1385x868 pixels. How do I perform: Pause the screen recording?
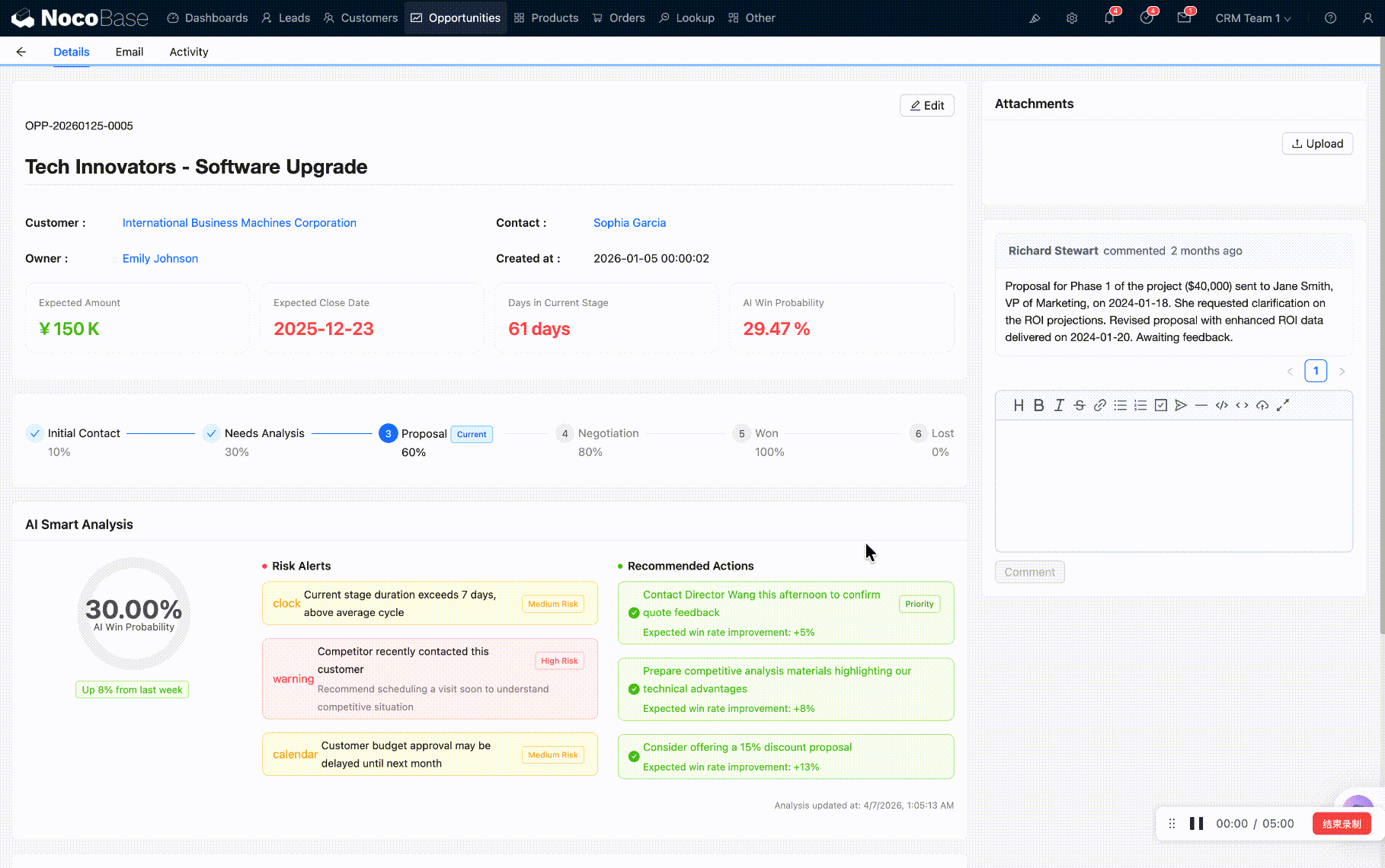pyautogui.click(x=1196, y=824)
